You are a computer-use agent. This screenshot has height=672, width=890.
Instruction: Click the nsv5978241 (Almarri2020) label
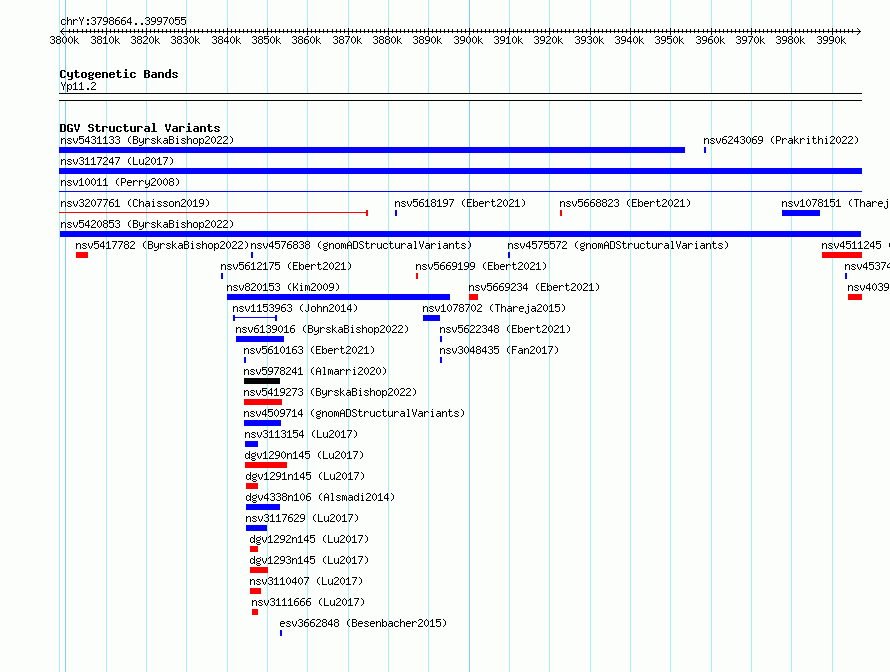point(315,371)
